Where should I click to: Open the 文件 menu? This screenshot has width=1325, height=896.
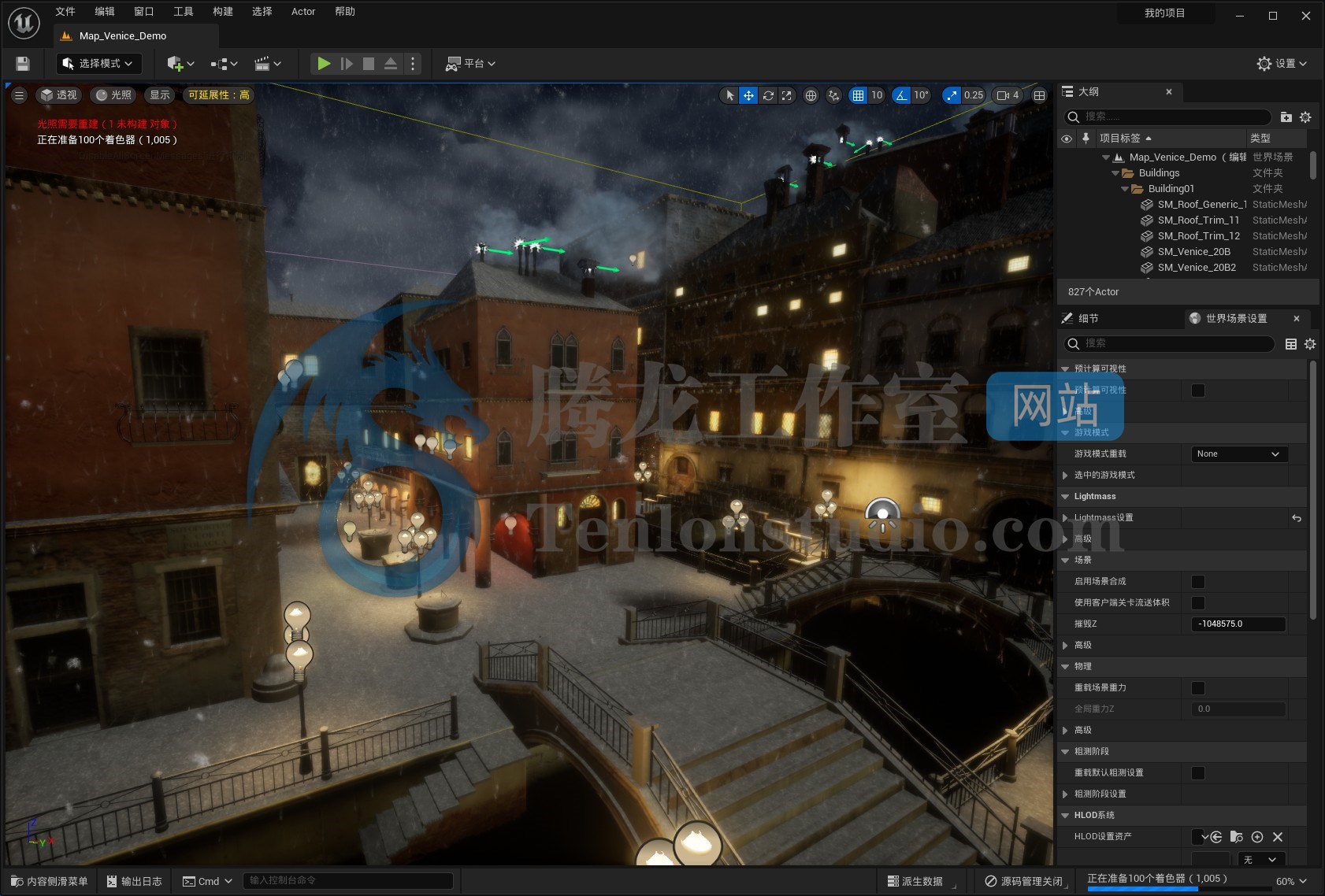pos(65,12)
